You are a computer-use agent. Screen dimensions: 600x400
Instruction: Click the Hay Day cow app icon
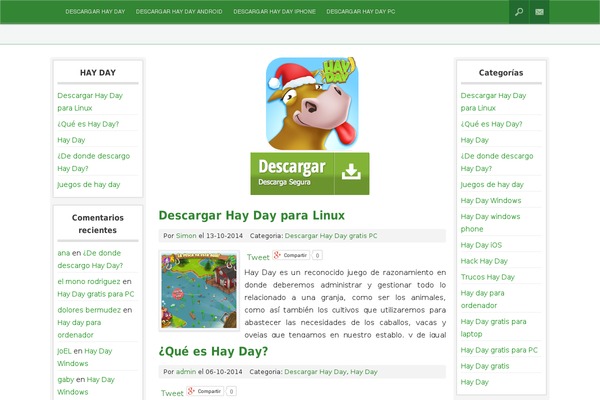(x=312, y=103)
